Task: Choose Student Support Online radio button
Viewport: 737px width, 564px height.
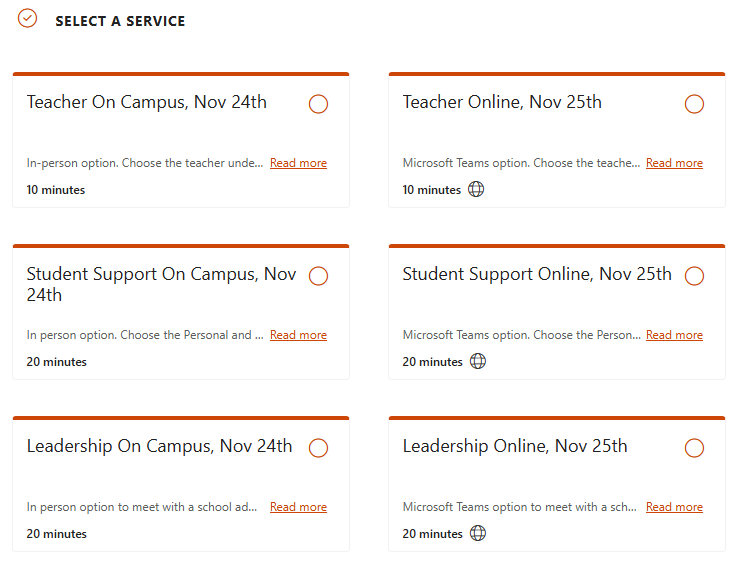Action: point(694,276)
